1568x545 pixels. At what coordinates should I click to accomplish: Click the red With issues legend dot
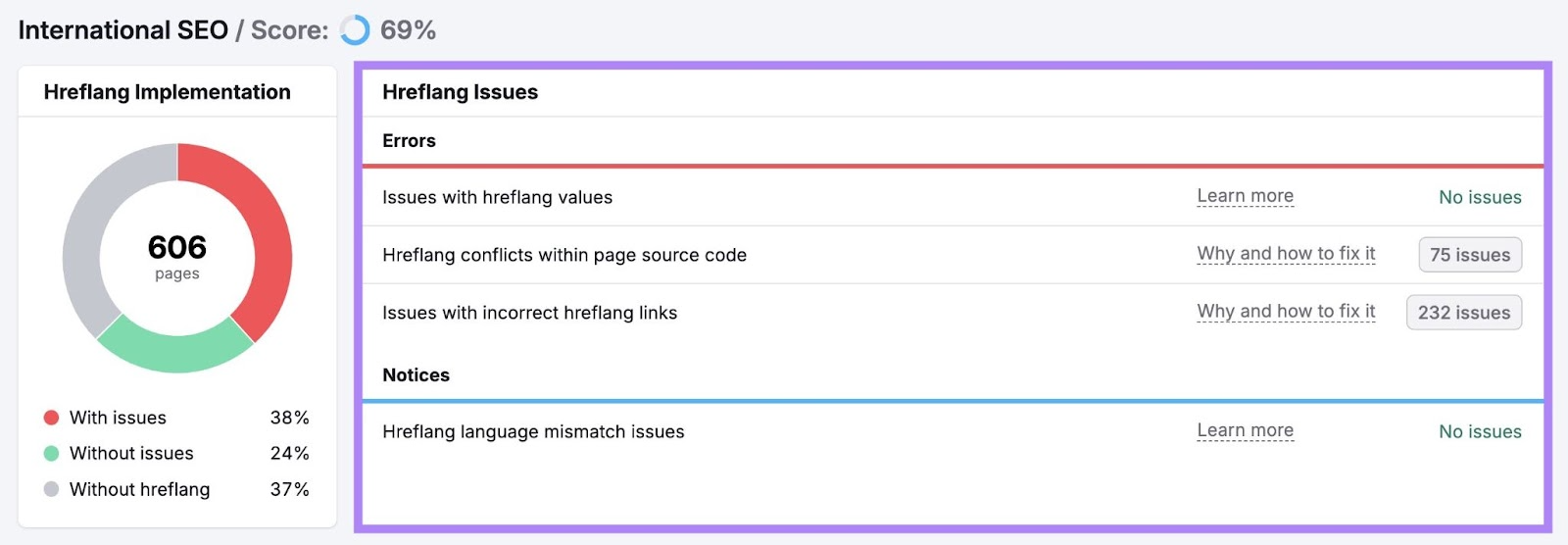point(52,418)
